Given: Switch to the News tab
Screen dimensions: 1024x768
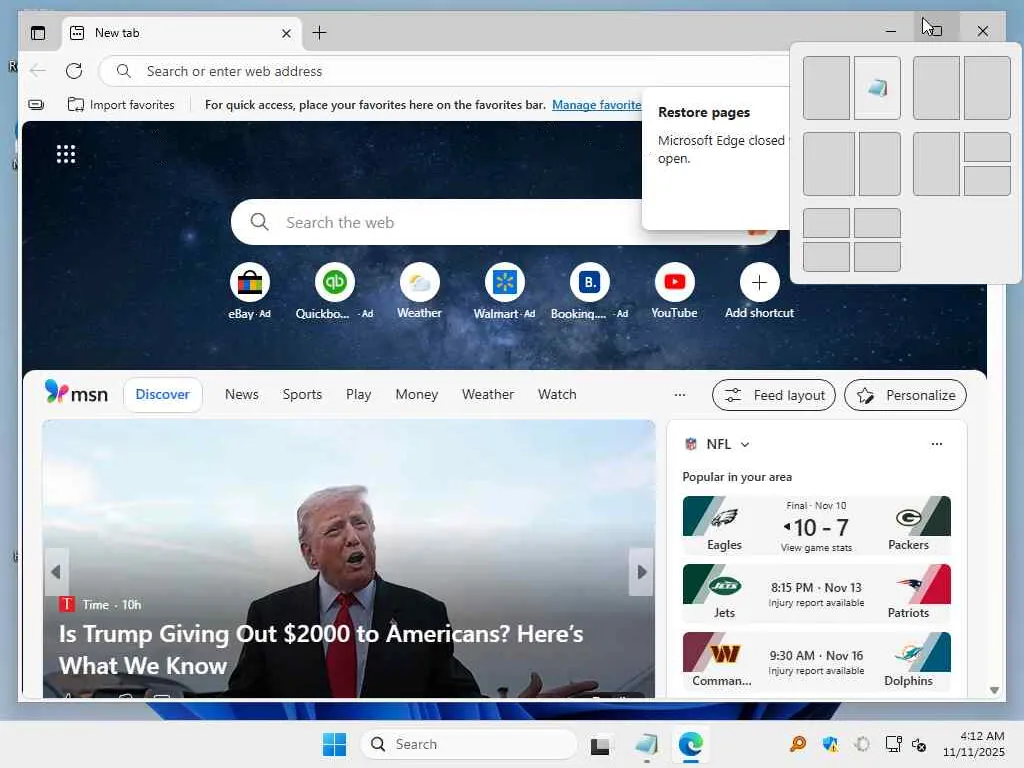Looking at the screenshot, I should pos(242,394).
